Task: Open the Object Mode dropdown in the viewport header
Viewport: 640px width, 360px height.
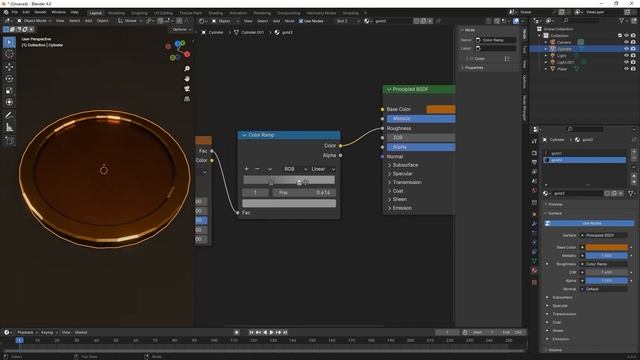Action: click(x=34, y=20)
